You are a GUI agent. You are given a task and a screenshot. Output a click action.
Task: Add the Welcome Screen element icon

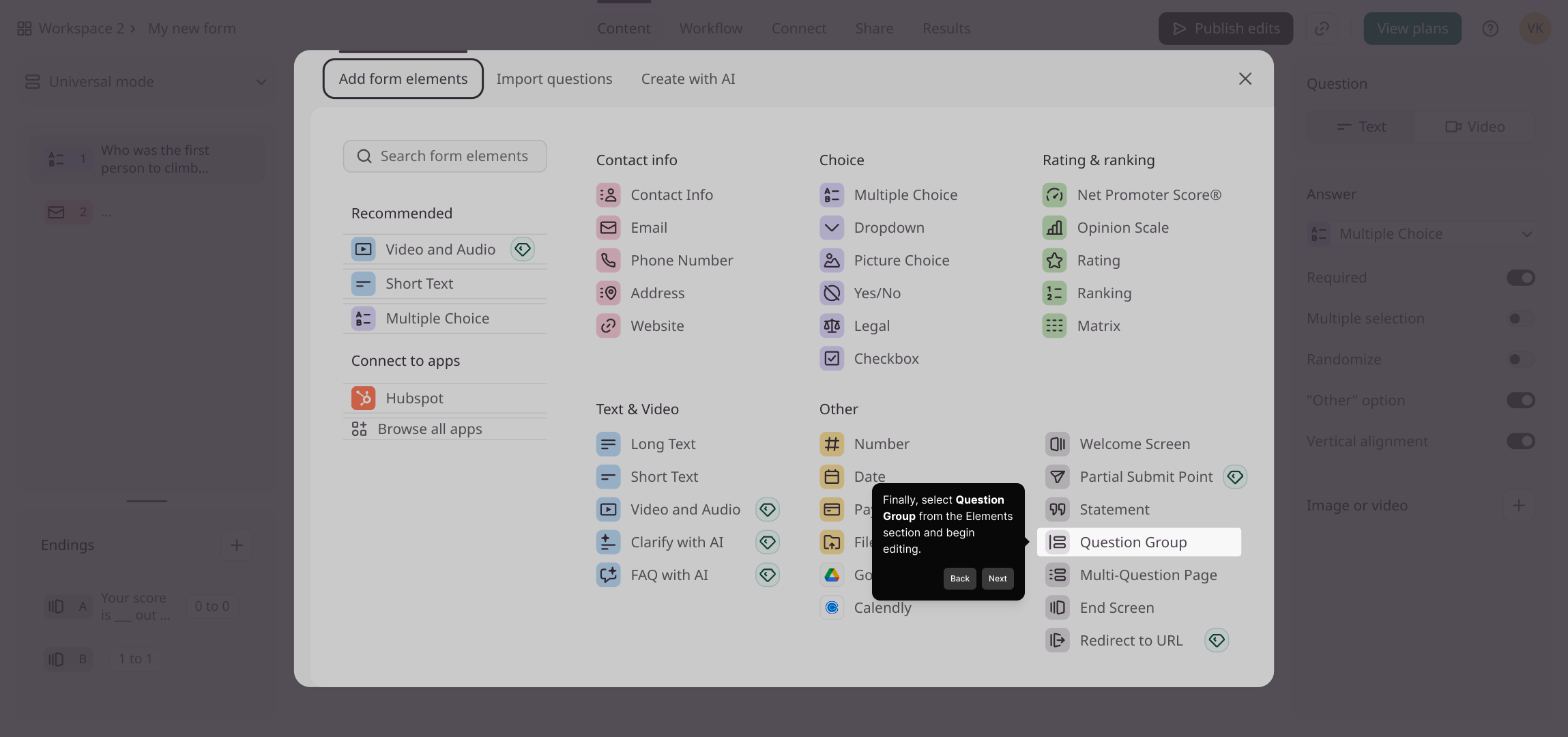click(1057, 444)
